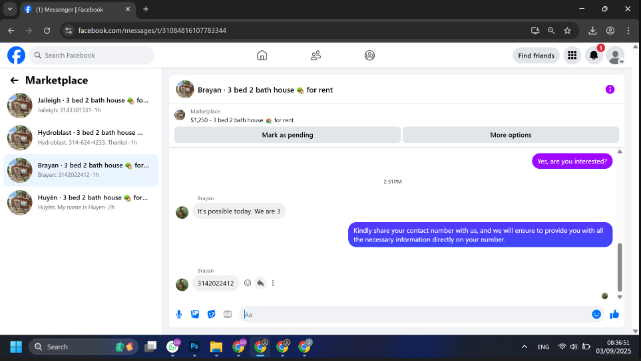641x361 pixels.
Task: Open Windows Start menu
Action: (x=16, y=347)
